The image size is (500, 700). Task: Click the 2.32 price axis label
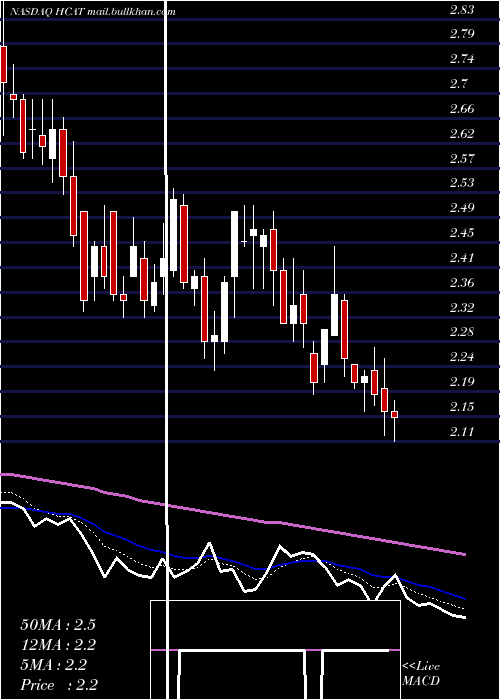coord(461,308)
